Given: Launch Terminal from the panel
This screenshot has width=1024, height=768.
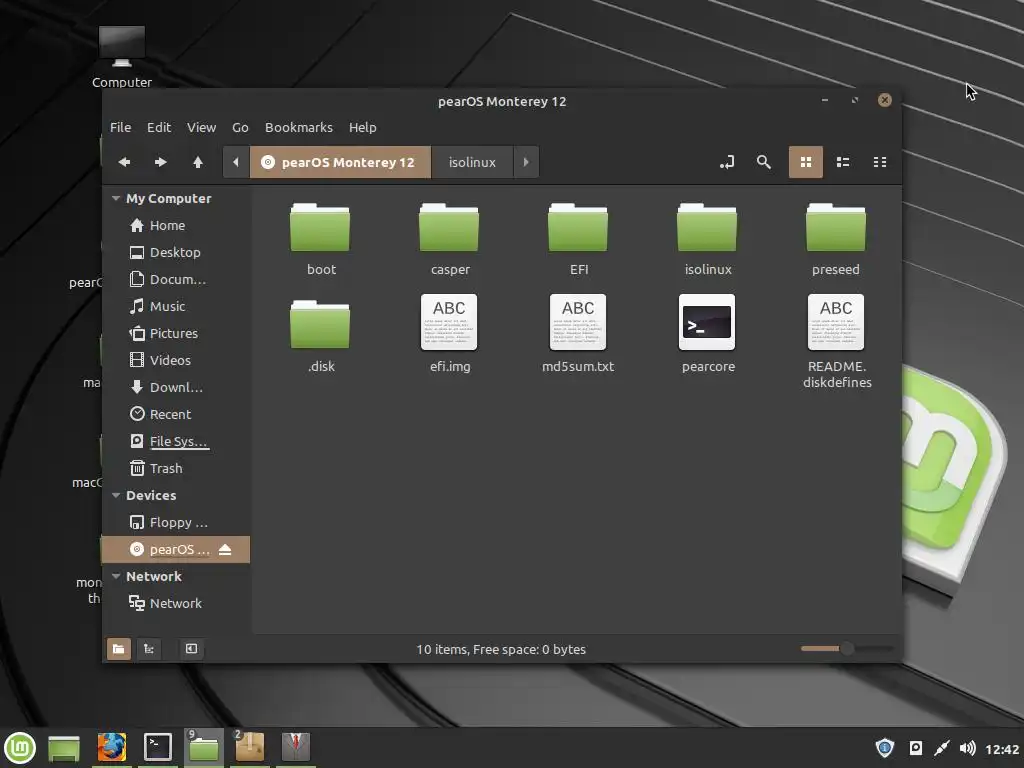Looking at the screenshot, I should pos(157,748).
